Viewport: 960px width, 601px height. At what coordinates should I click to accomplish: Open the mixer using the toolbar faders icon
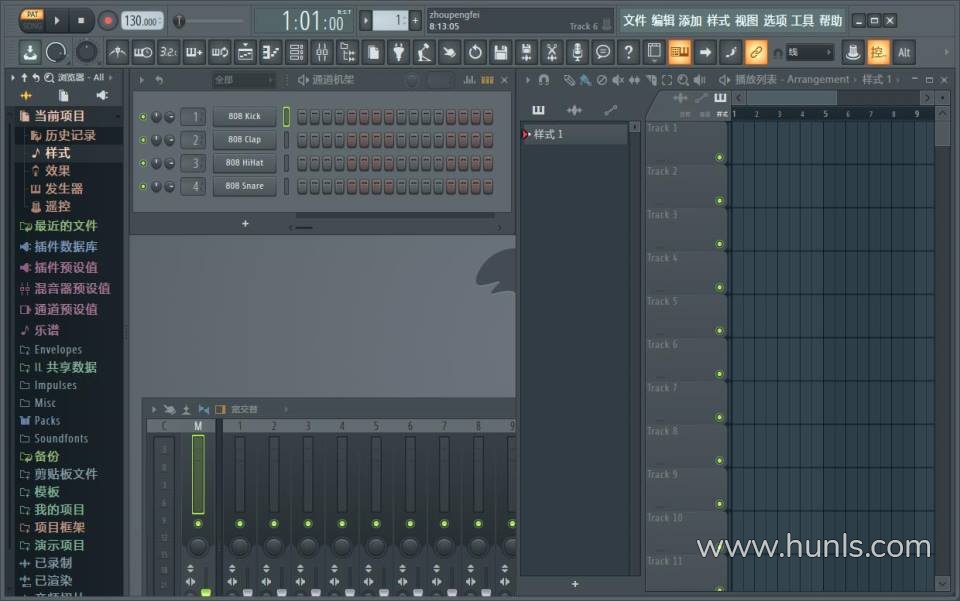click(x=322, y=53)
